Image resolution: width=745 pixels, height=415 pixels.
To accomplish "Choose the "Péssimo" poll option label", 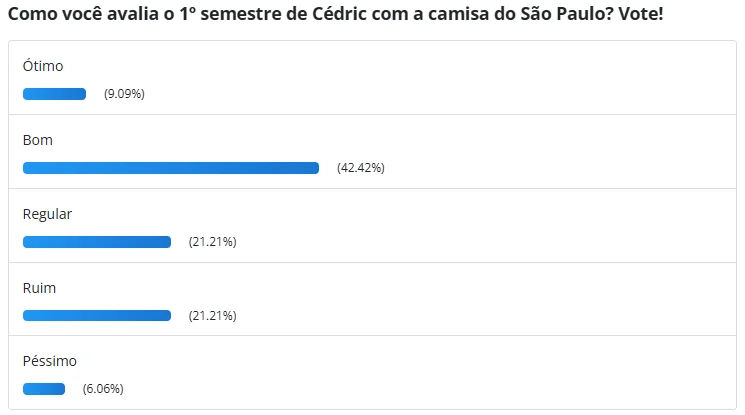I will [x=50, y=361].
